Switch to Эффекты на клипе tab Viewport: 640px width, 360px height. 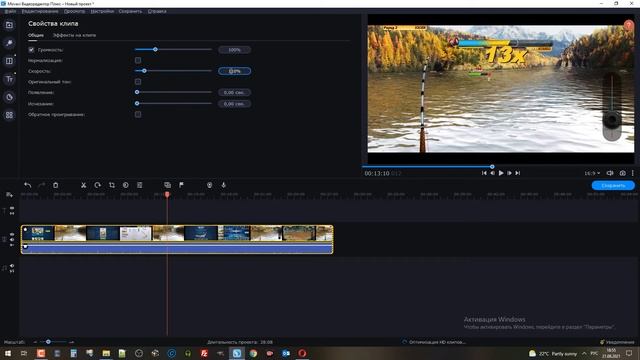(74, 36)
